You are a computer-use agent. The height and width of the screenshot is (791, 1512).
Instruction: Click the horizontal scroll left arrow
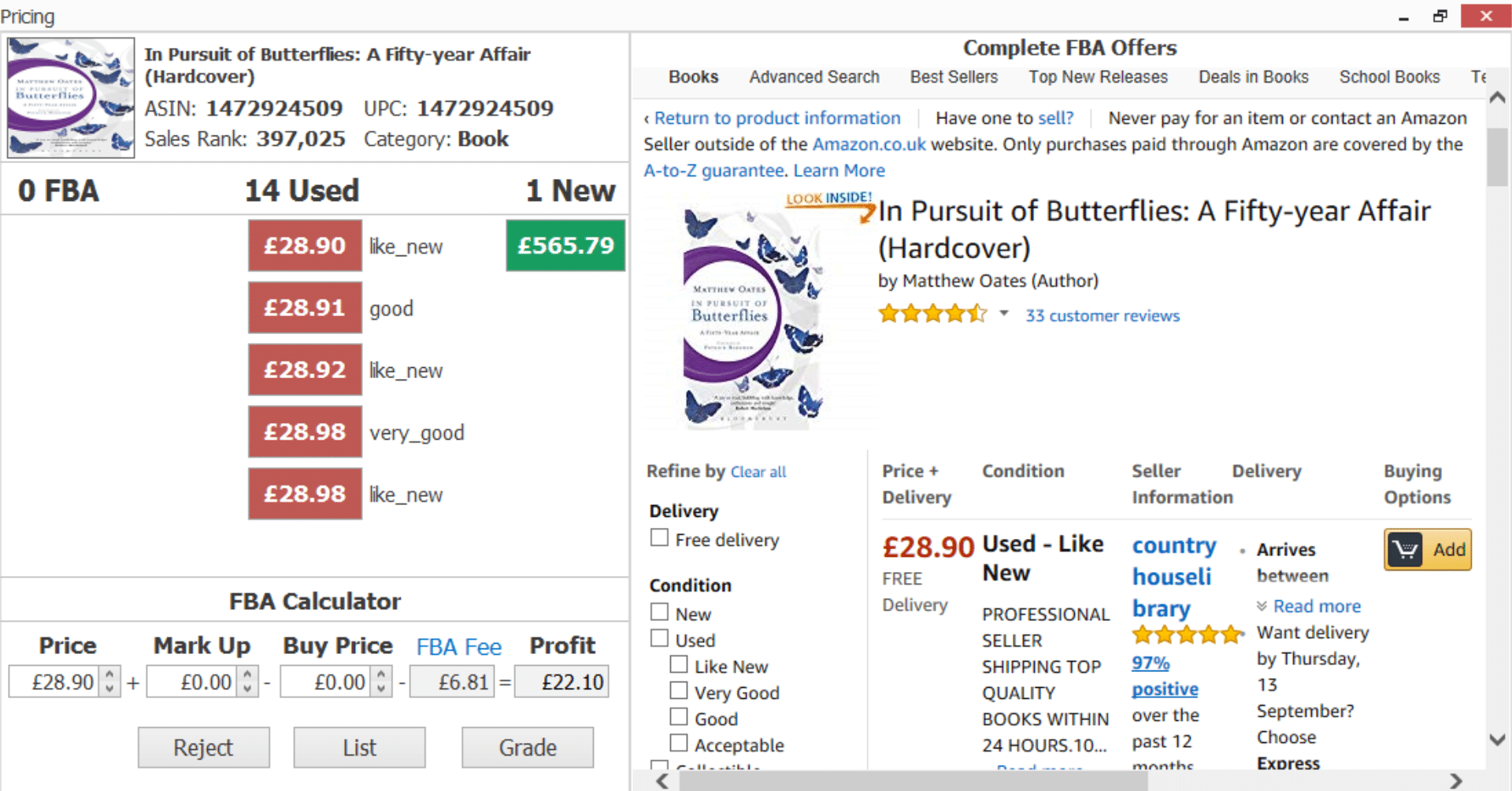tap(662, 781)
